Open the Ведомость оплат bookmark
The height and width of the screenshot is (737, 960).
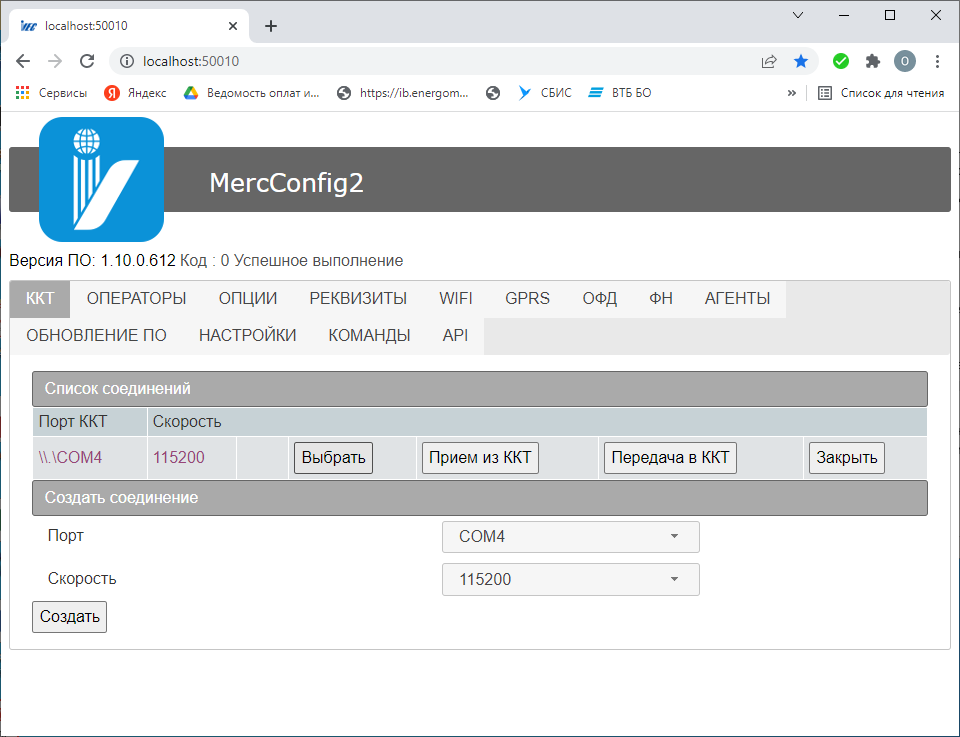click(x=252, y=93)
